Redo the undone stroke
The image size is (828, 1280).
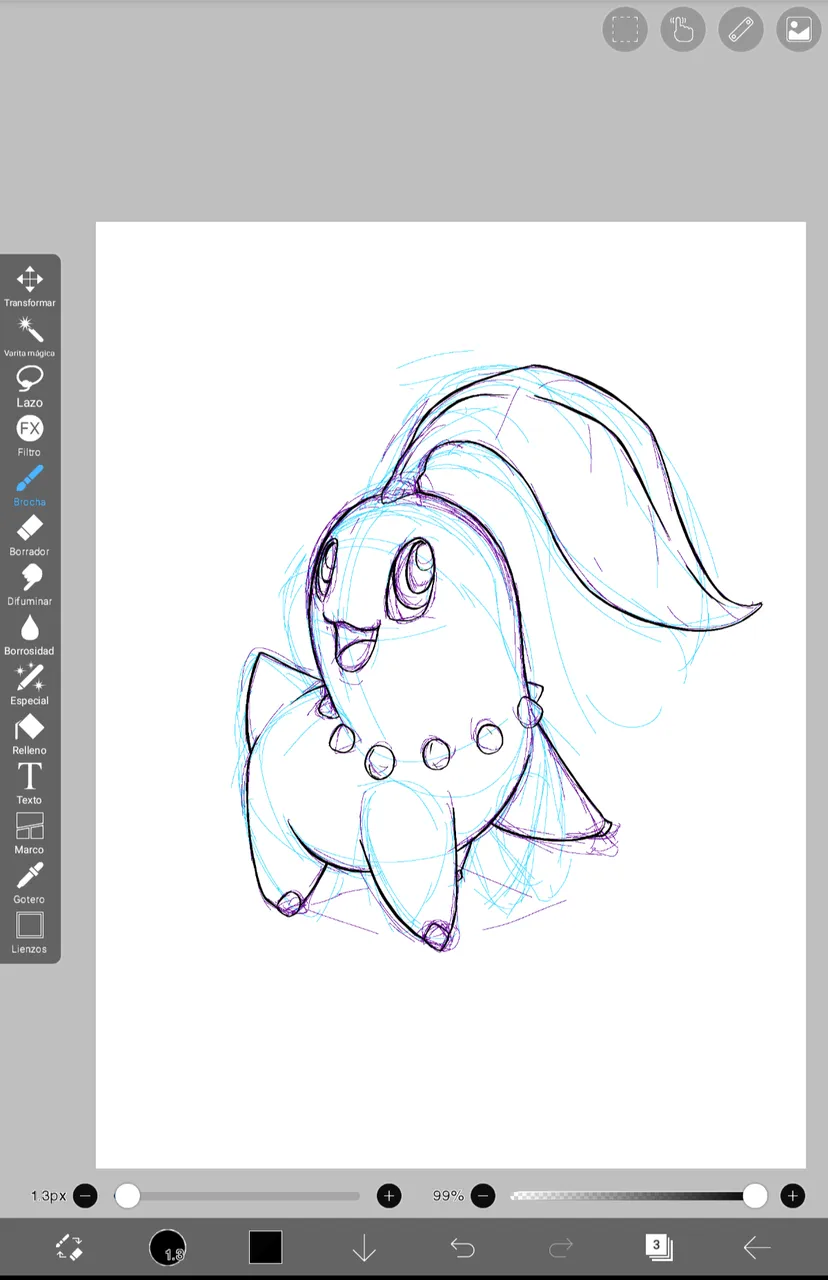(x=561, y=1247)
